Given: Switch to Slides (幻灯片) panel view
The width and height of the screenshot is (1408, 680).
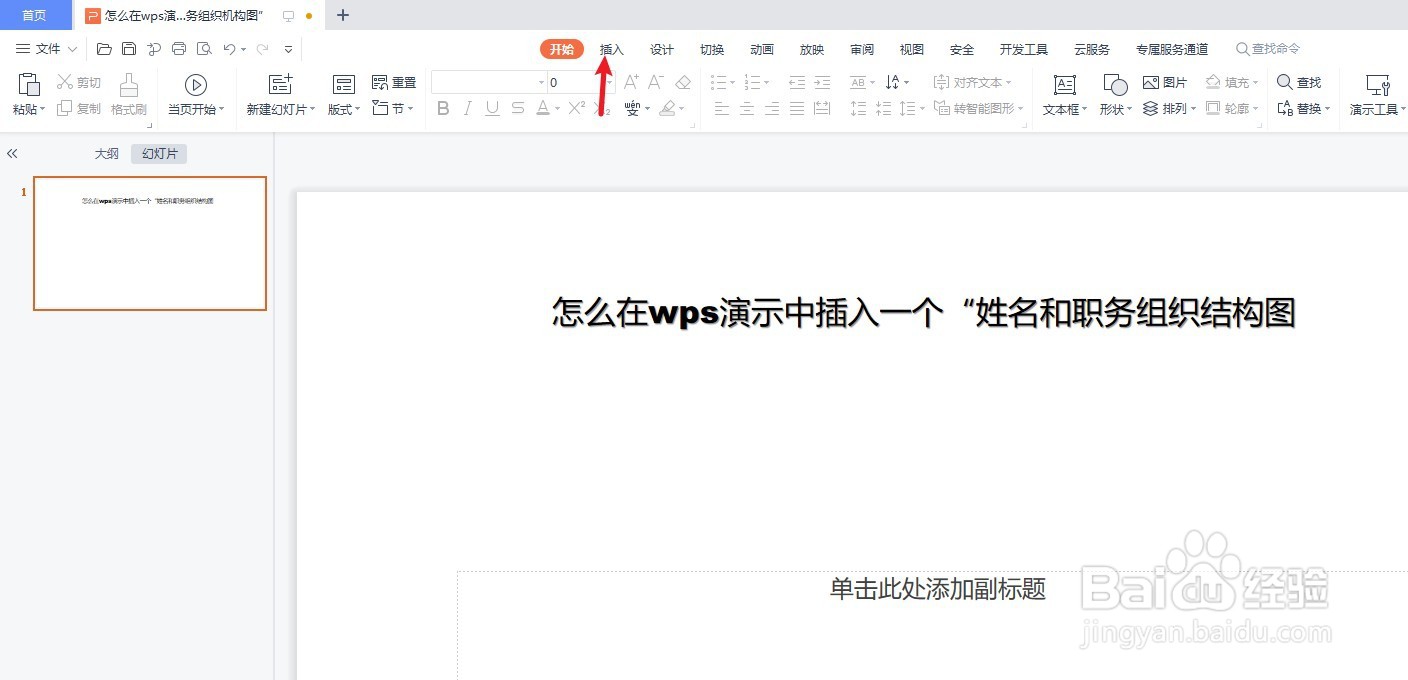Looking at the screenshot, I should pyautogui.click(x=159, y=154).
